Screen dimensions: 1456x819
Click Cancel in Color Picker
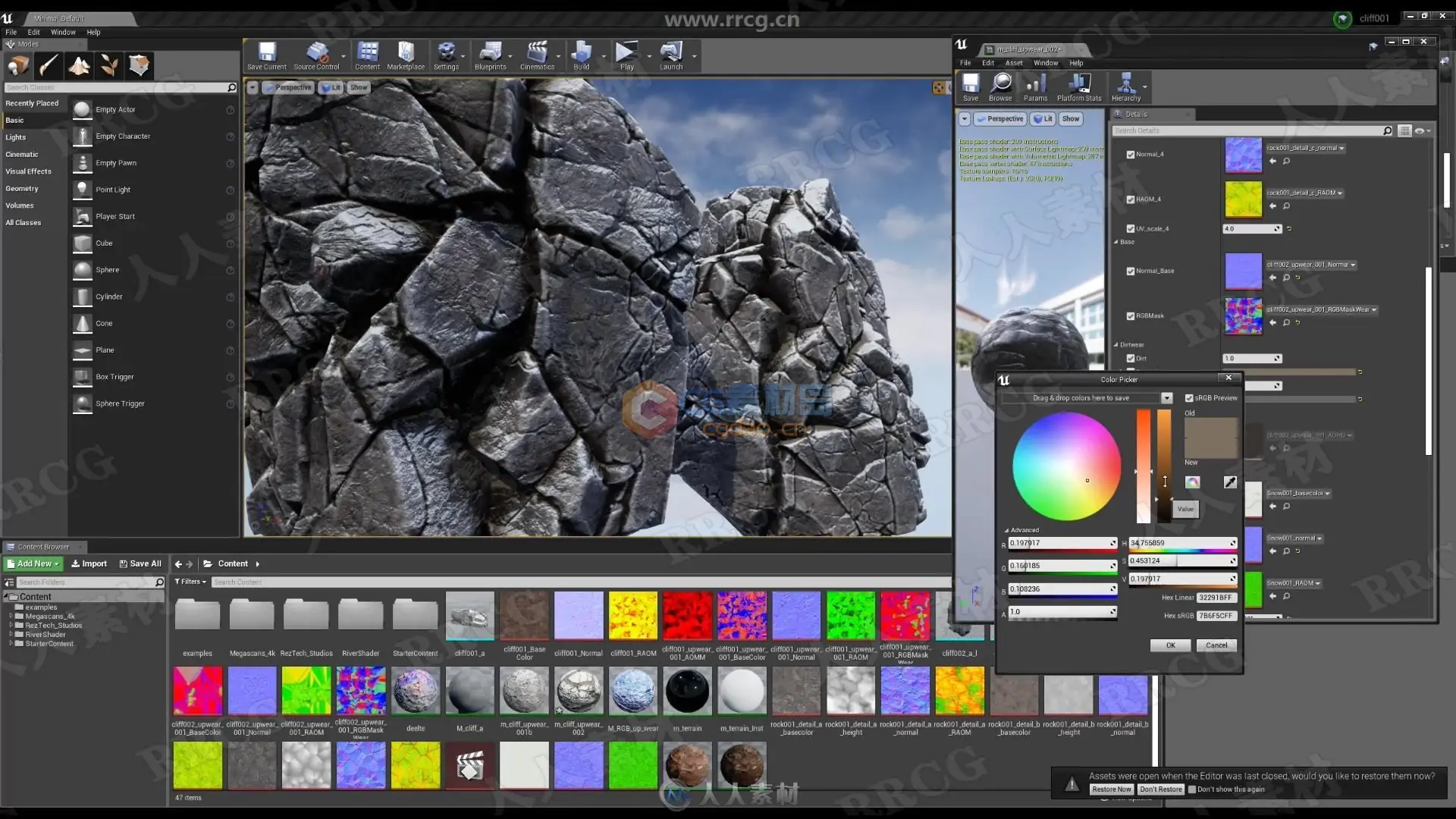coord(1216,645)
